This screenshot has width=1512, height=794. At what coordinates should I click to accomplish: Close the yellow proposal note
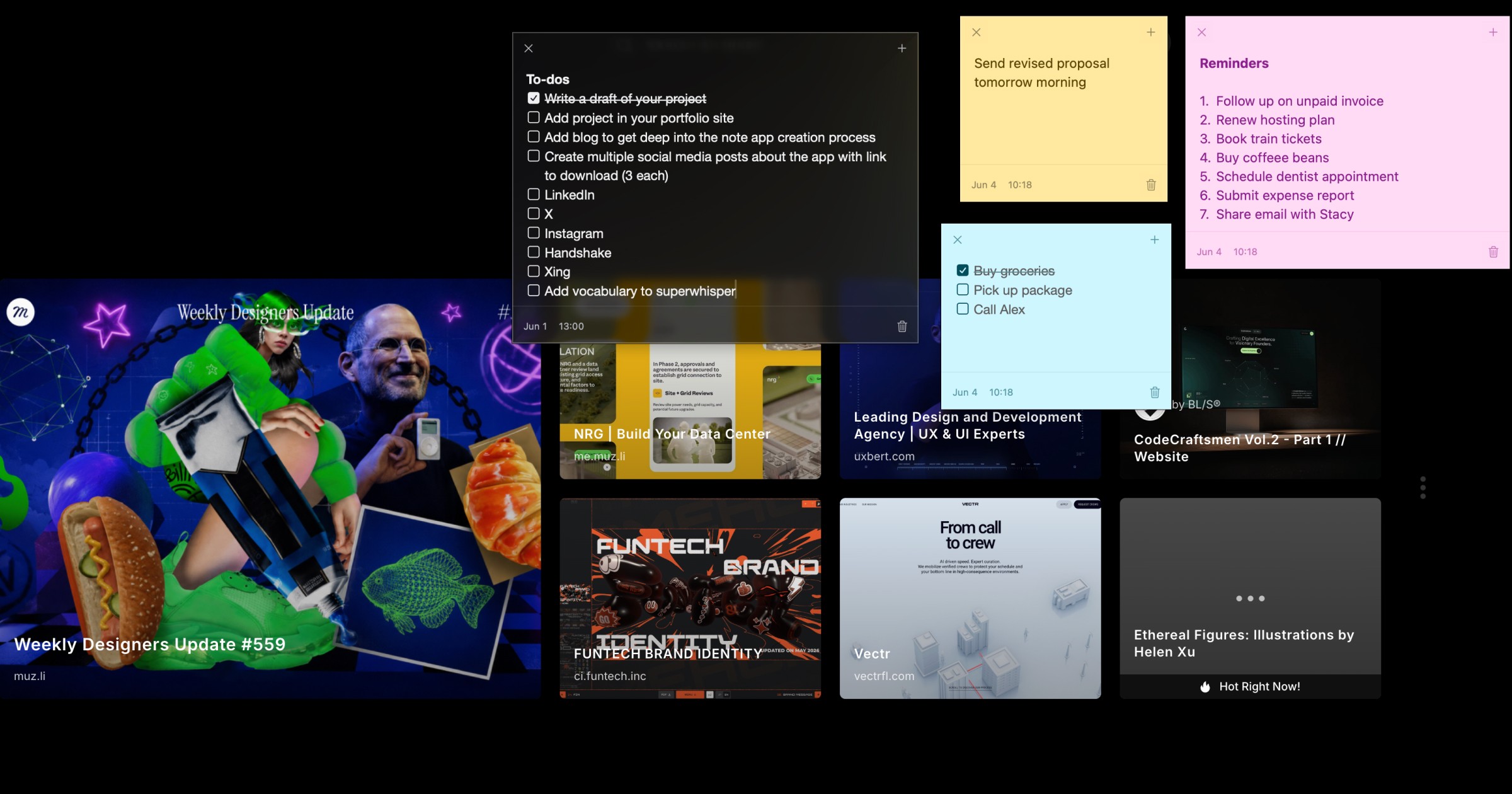tap(976, 32)
